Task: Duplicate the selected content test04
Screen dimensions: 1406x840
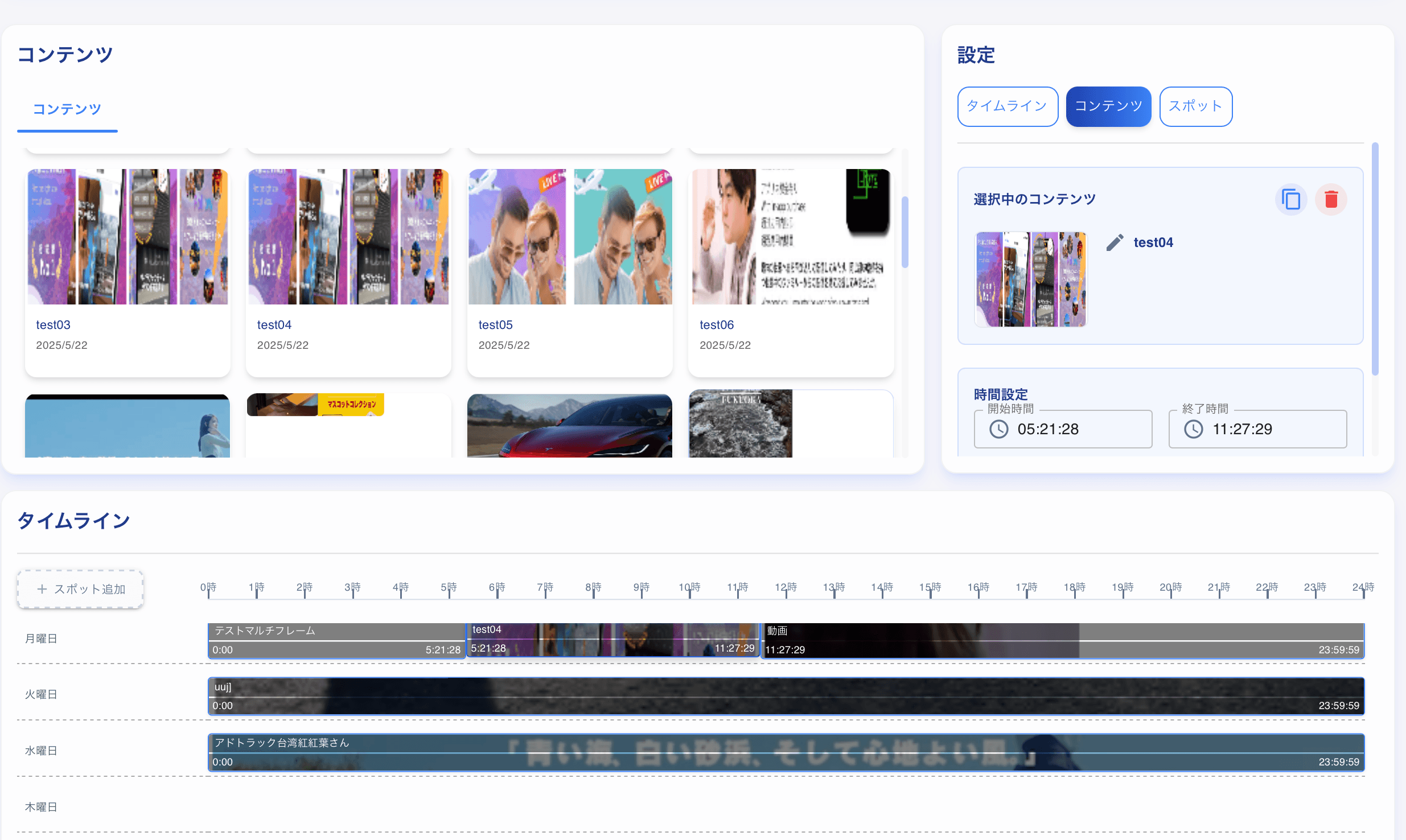Action: (1291, 199)
